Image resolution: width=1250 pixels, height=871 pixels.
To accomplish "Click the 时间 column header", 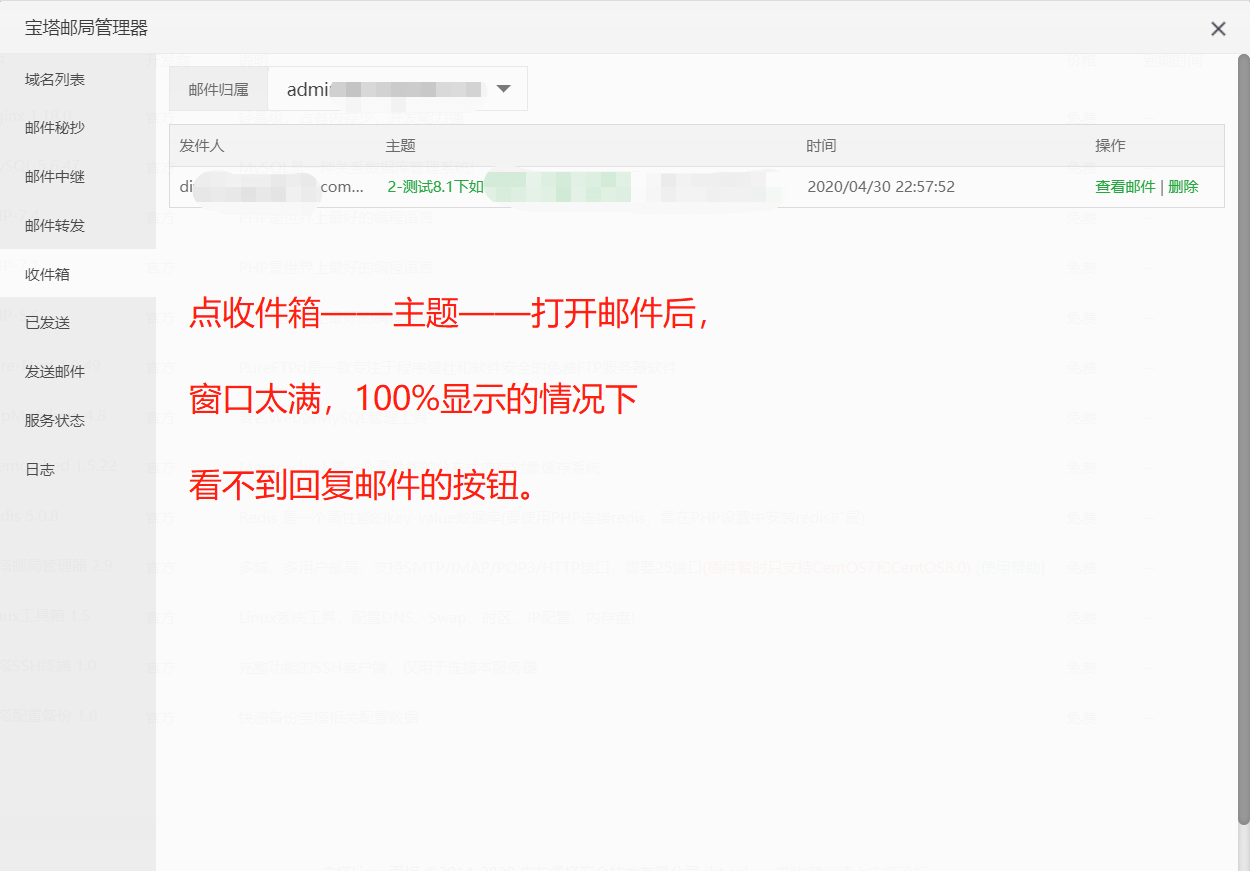I will pyautogui.click(x=821, y=146).
